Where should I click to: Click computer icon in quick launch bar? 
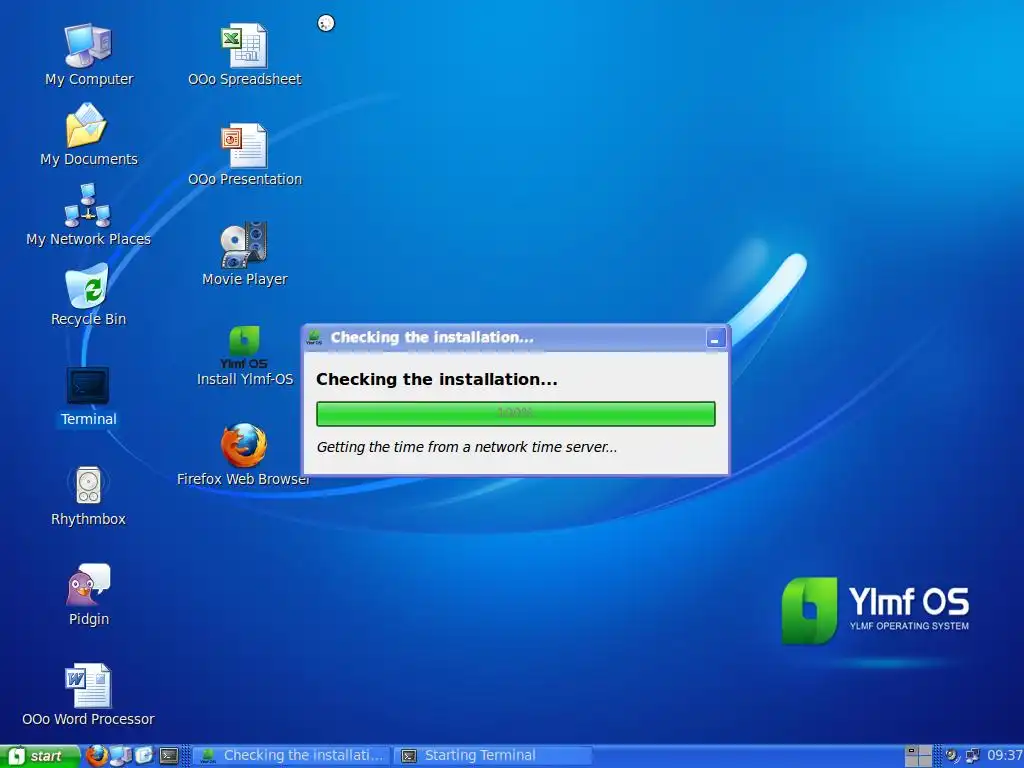[x=121, y=756]
